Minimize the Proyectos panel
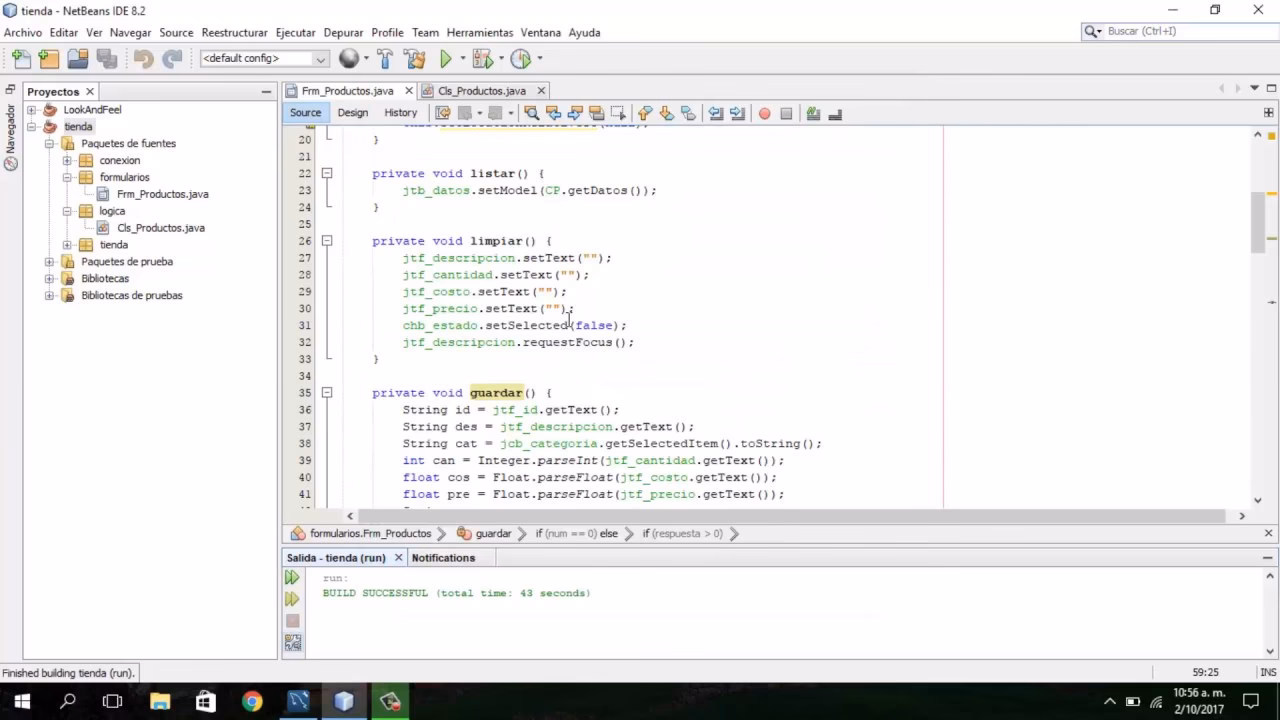 266,91
